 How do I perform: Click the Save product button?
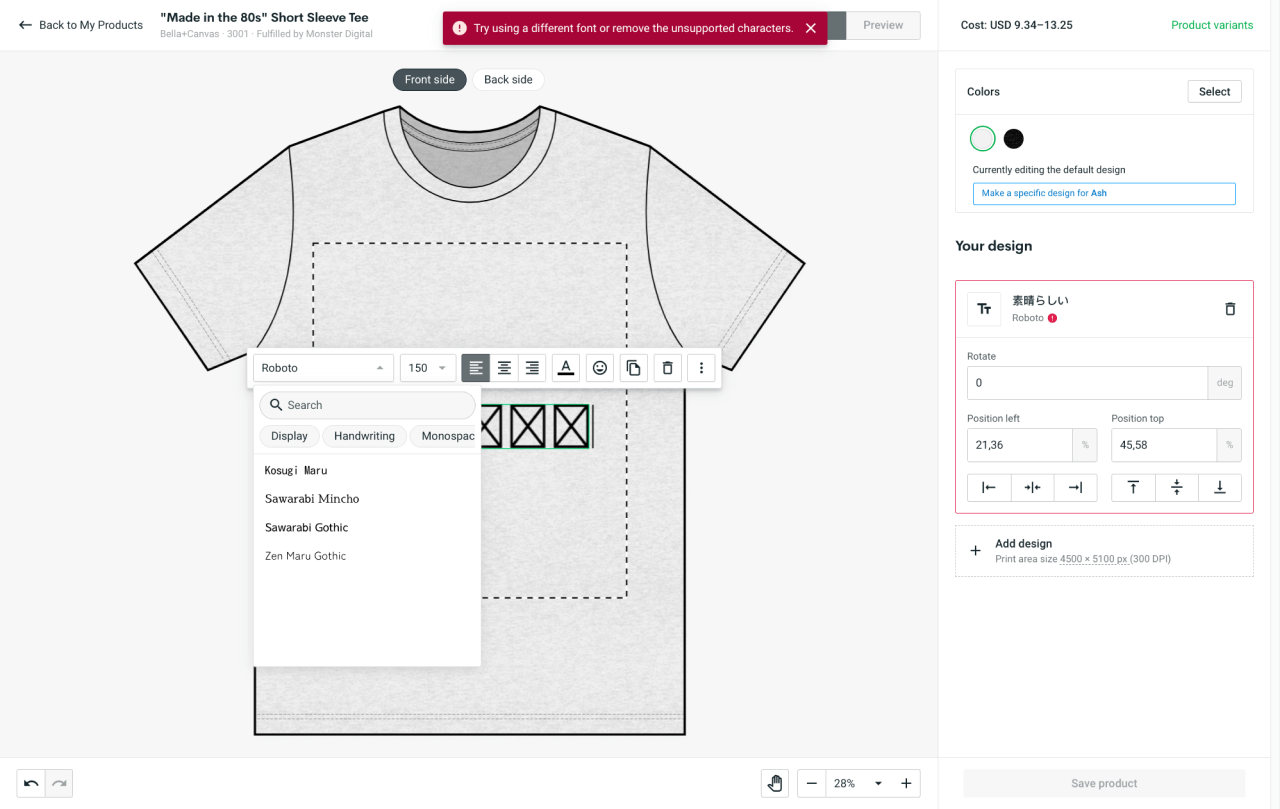click(x=1104, y=783)
